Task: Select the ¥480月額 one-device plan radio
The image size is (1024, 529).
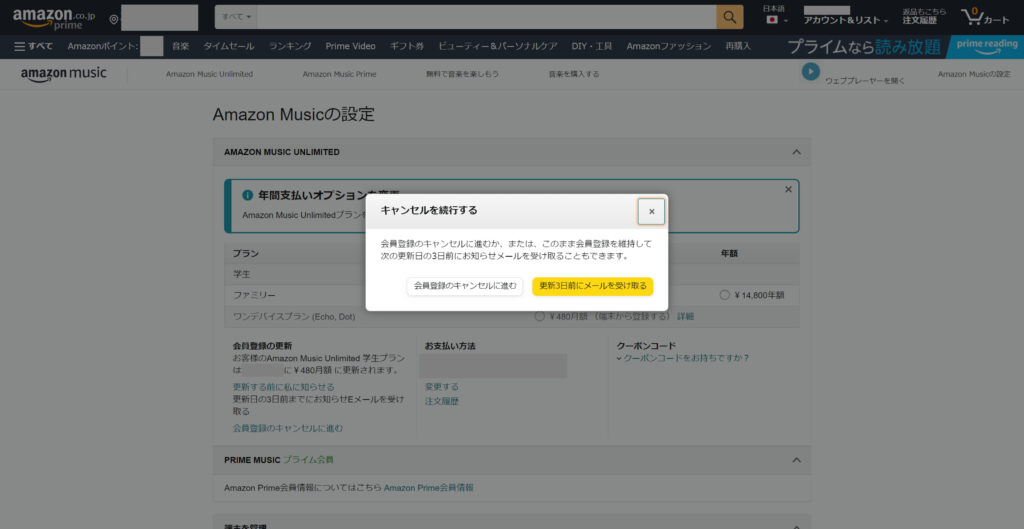Action: pyautogui.click(x=539, y=316)
